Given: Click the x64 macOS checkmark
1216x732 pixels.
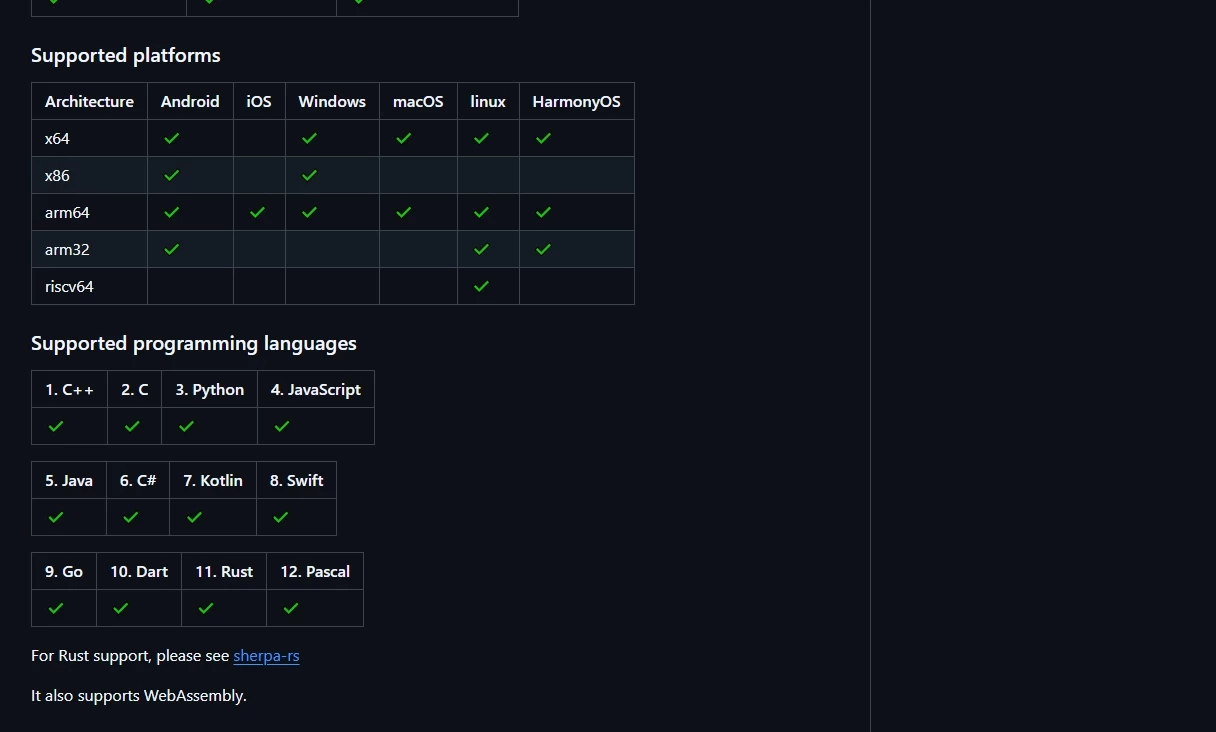Looking at the screenshot, I should tap(403, 139).
